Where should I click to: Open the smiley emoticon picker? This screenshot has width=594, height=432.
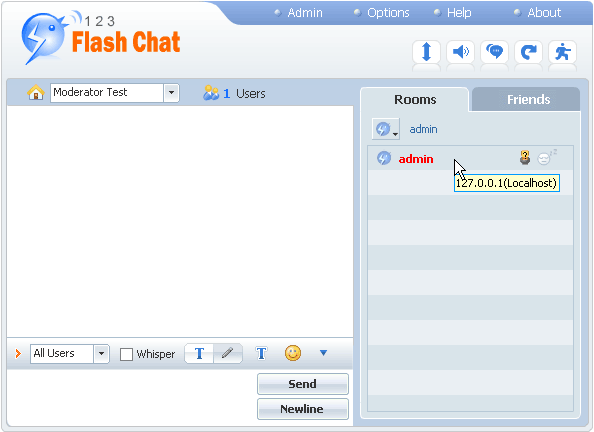293,353
